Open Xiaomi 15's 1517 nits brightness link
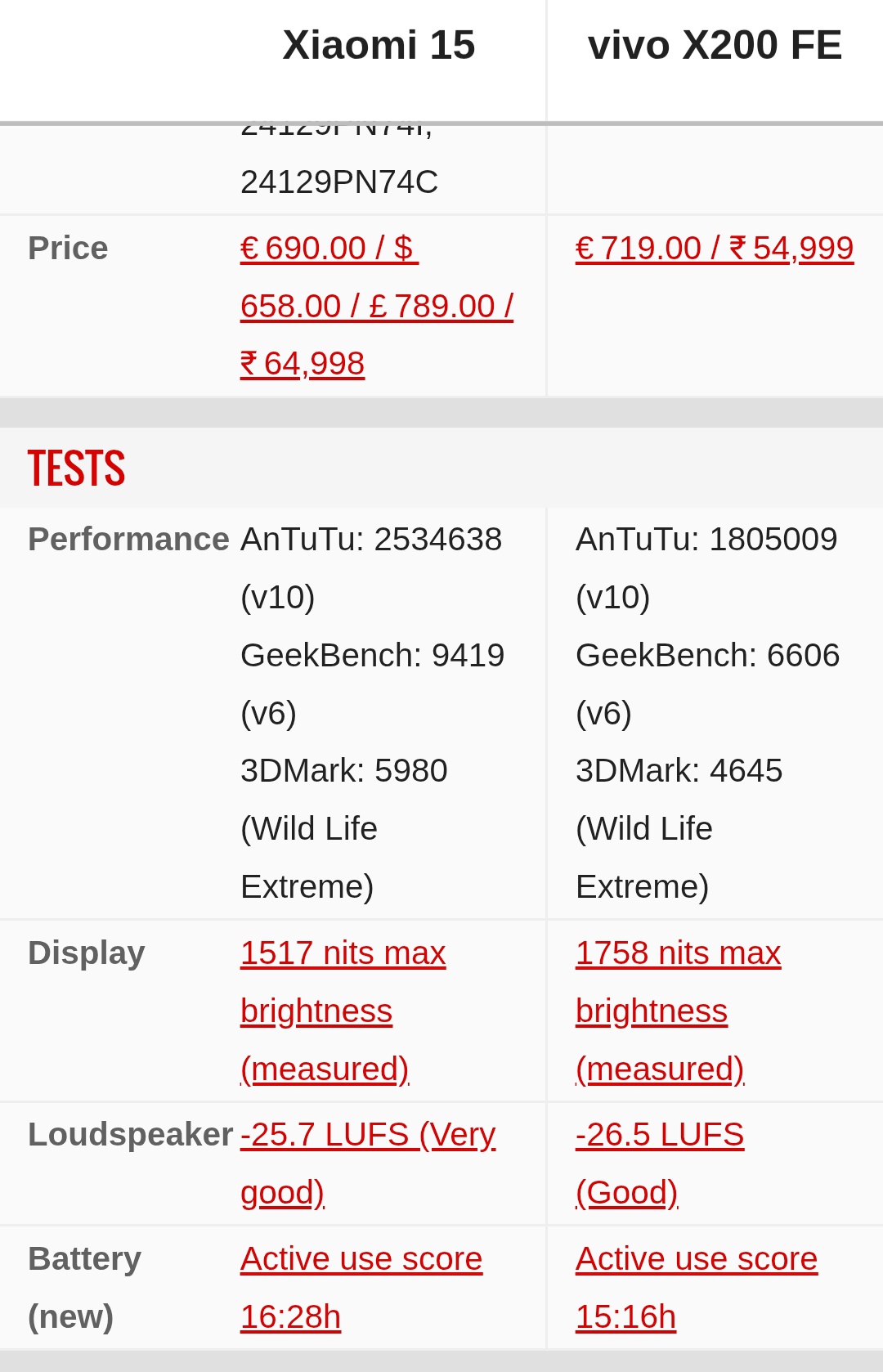This screenshot has width=883, height=1372. [343, 953]
